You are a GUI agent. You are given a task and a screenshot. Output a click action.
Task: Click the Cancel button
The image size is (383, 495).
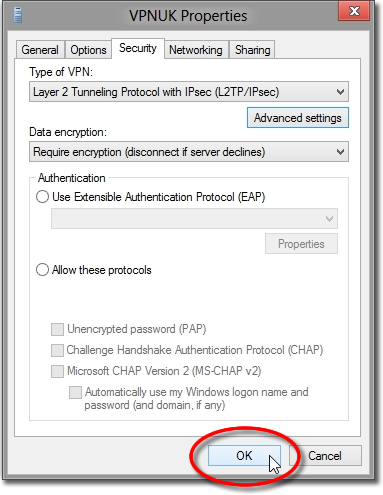pos(325,455)
